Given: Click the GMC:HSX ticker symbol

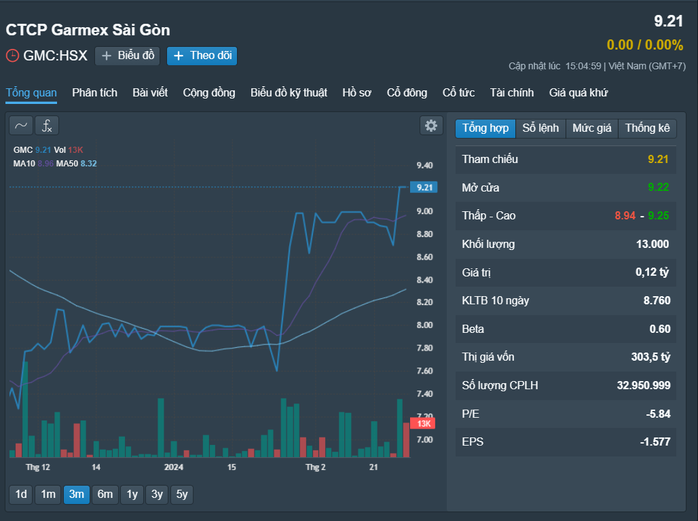Looking at the screenshot, I should point(55,56).
